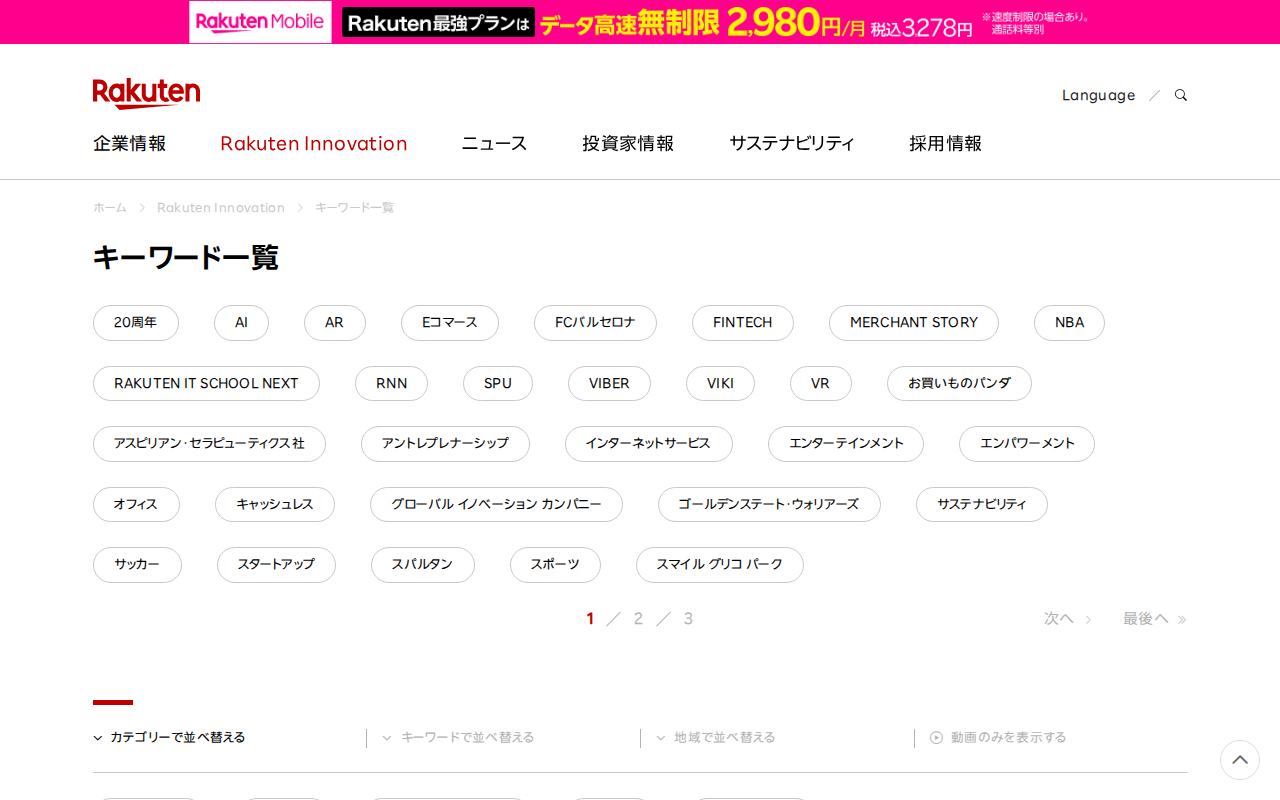
Task: Open the Rakuten Mobile banner ad
Action: (640, 22)
